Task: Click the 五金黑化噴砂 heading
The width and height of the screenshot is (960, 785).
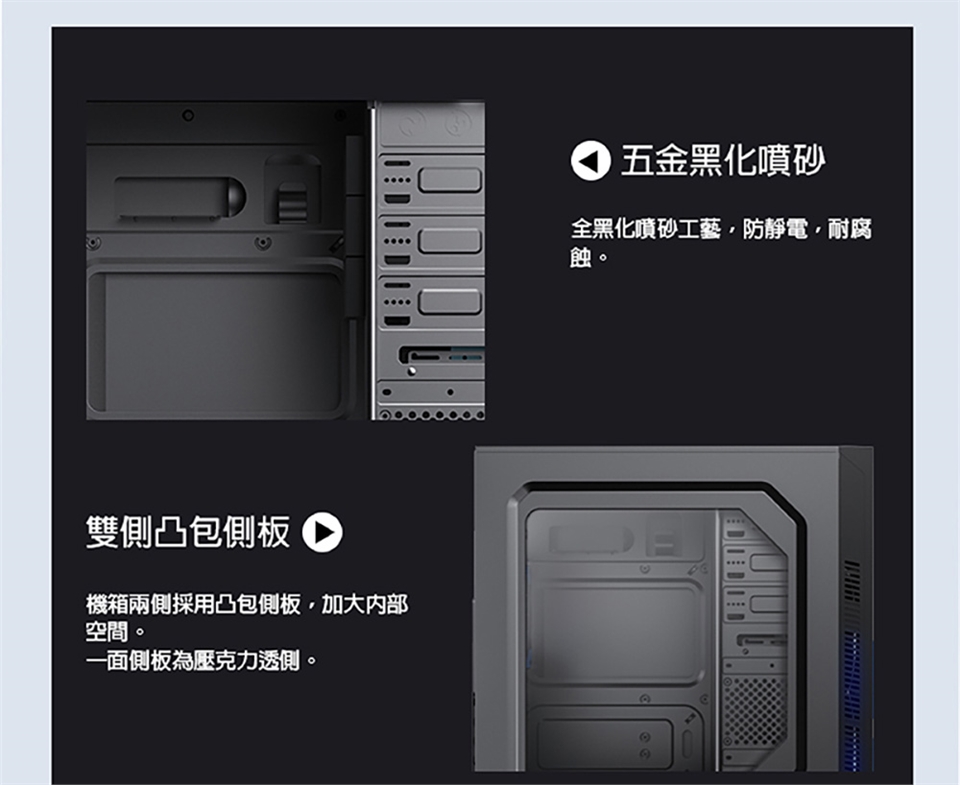Action: click(x=723, y=161)
